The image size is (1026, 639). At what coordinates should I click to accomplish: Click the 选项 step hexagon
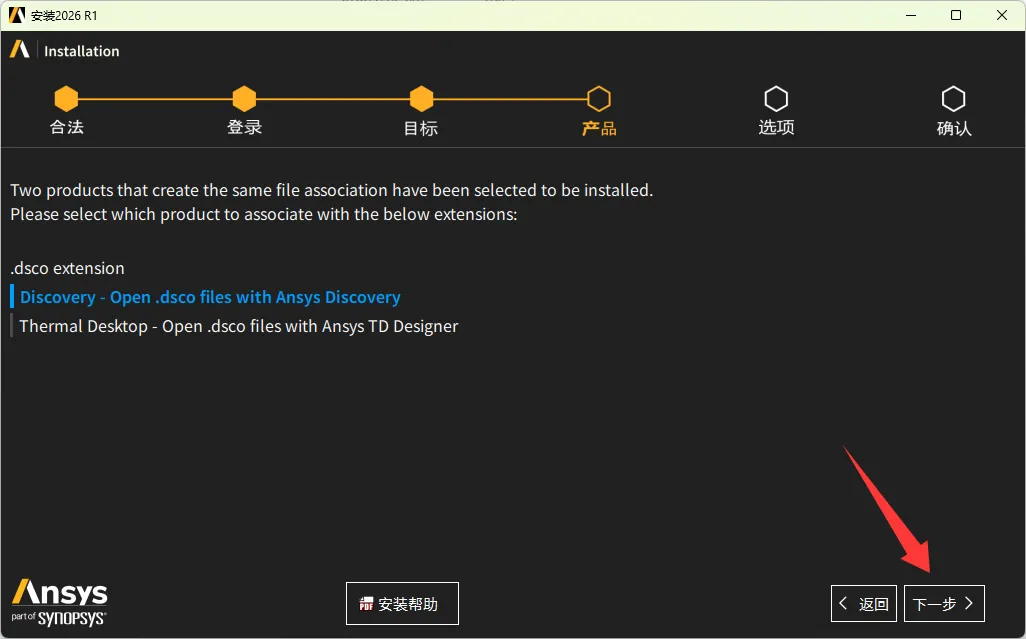point(776,99)
